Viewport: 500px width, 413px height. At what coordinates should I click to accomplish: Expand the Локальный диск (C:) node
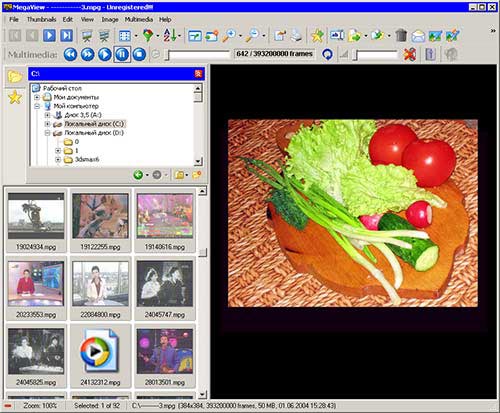pyautogui.click(x=47, y=124)
